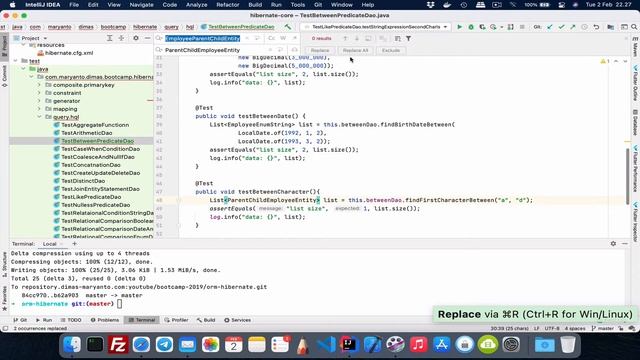Open Telegram from the Dock
Screen dimensions: 640x360
click(x=164, y=345)
